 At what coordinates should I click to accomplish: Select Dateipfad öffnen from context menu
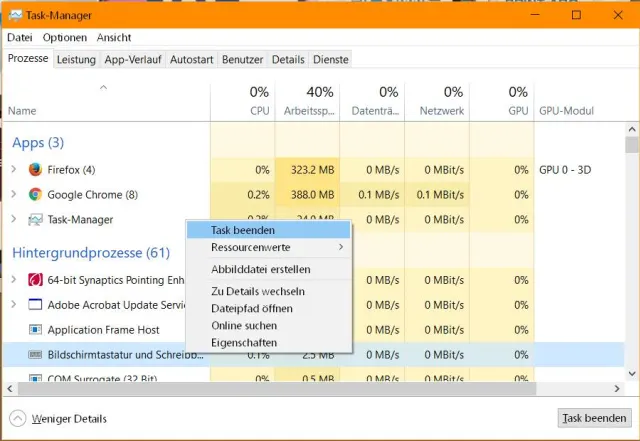251,308
